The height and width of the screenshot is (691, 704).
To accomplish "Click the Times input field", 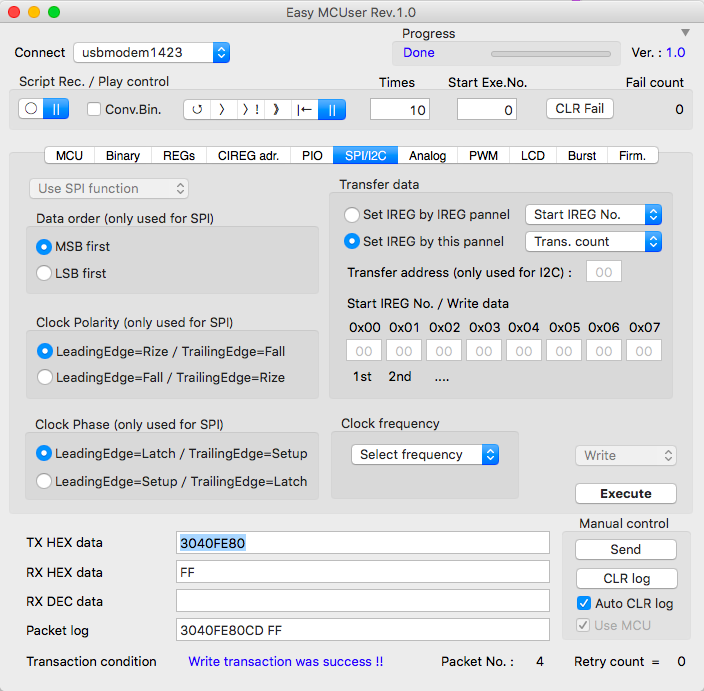I will [x=400, y=109].
